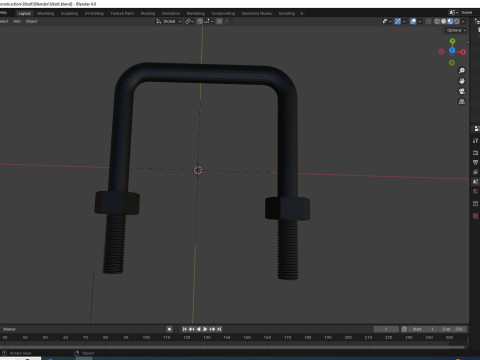
Task: Switch to the Shading workspace tab
Action: click(148, 13)
